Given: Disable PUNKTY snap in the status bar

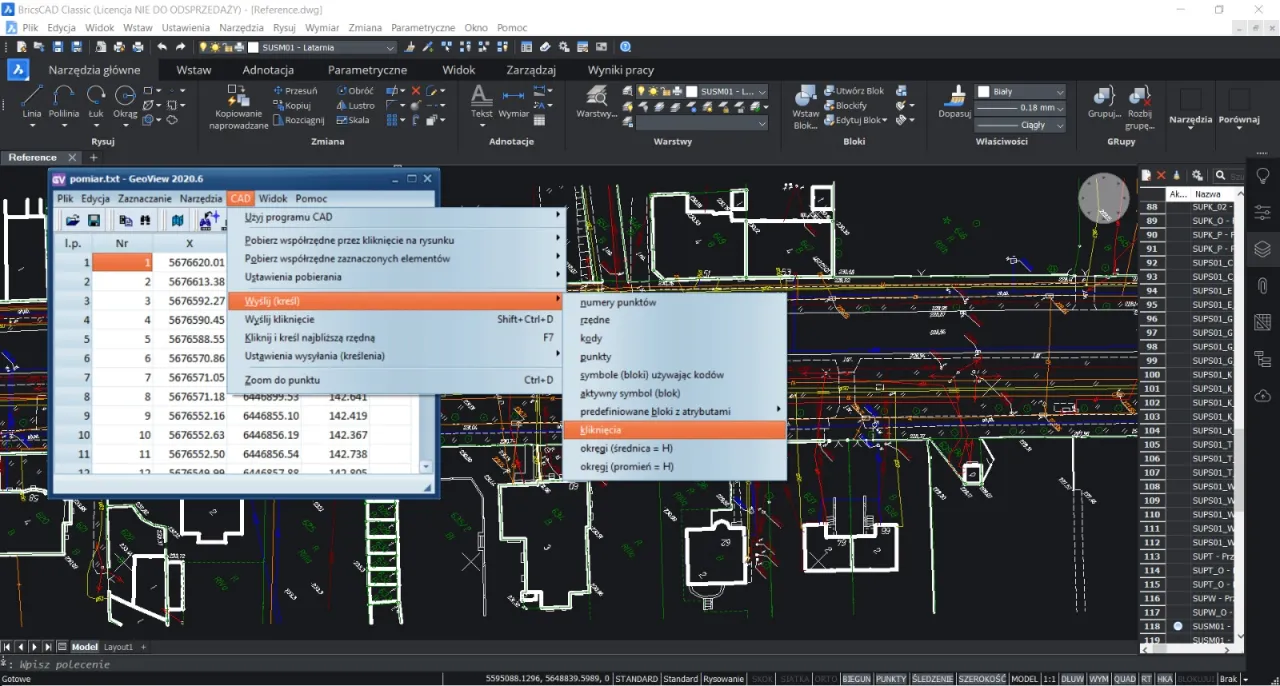Looking at the screenshot, I should [888, 678].
